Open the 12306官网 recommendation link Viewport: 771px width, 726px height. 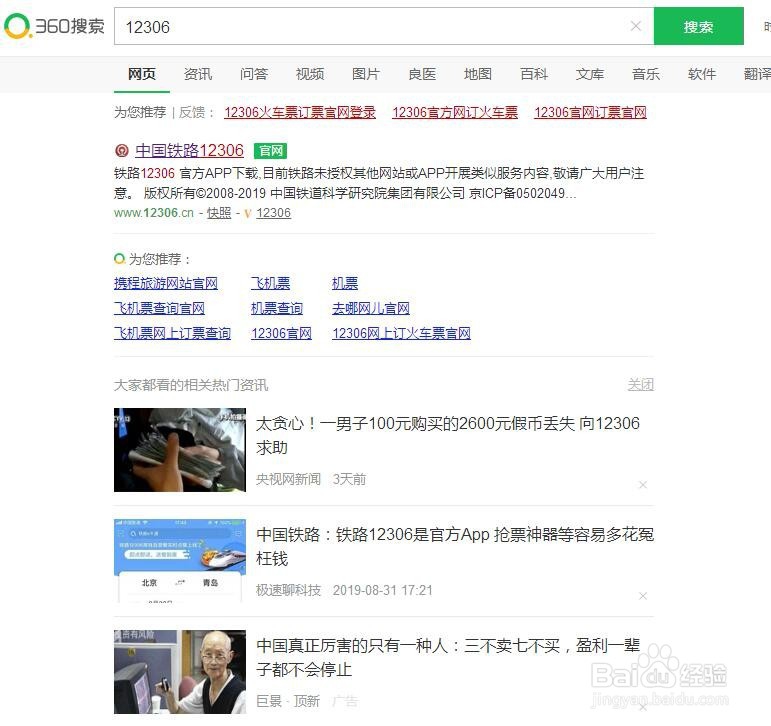tap(281, 333)
